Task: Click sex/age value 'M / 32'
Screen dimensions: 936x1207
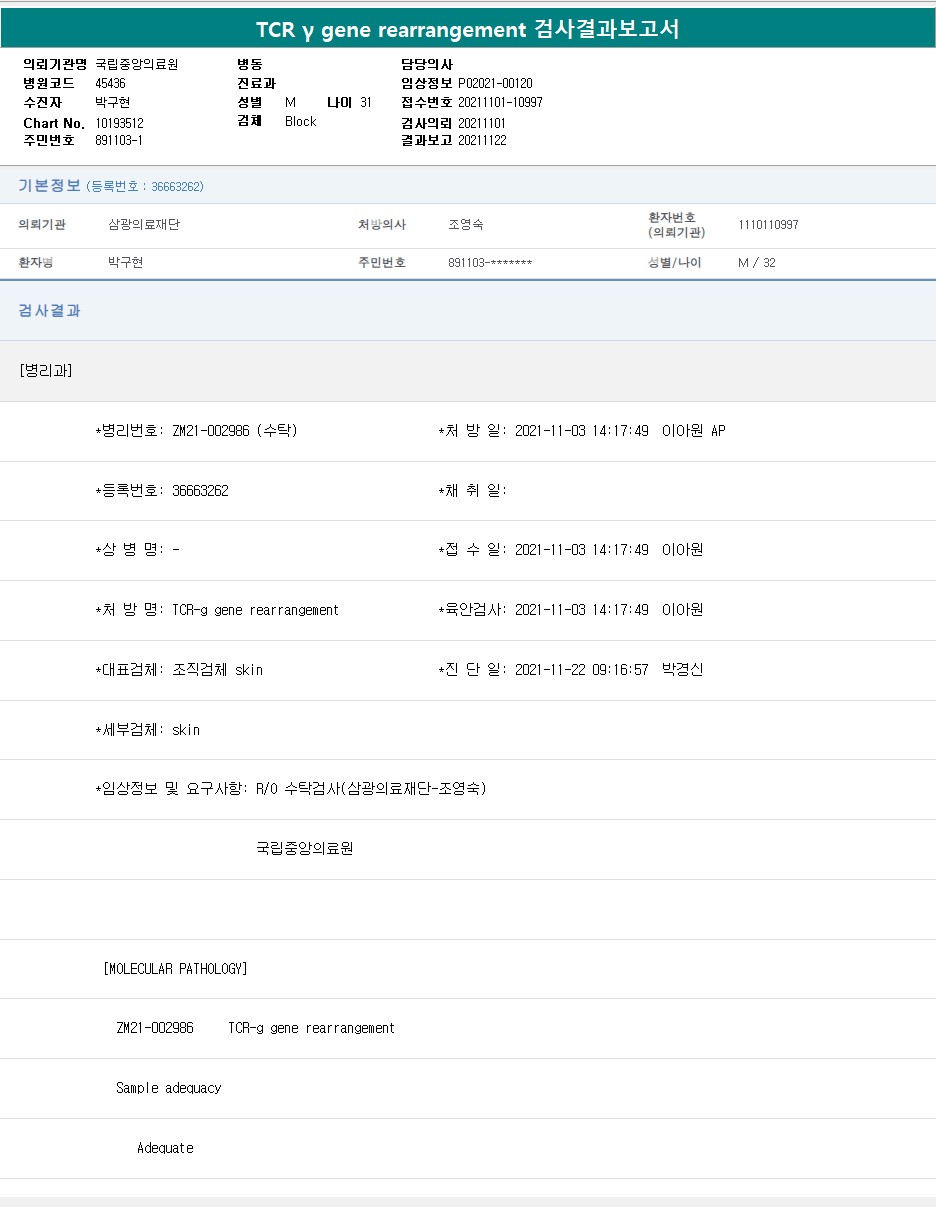Action: [x=756, y=263]
